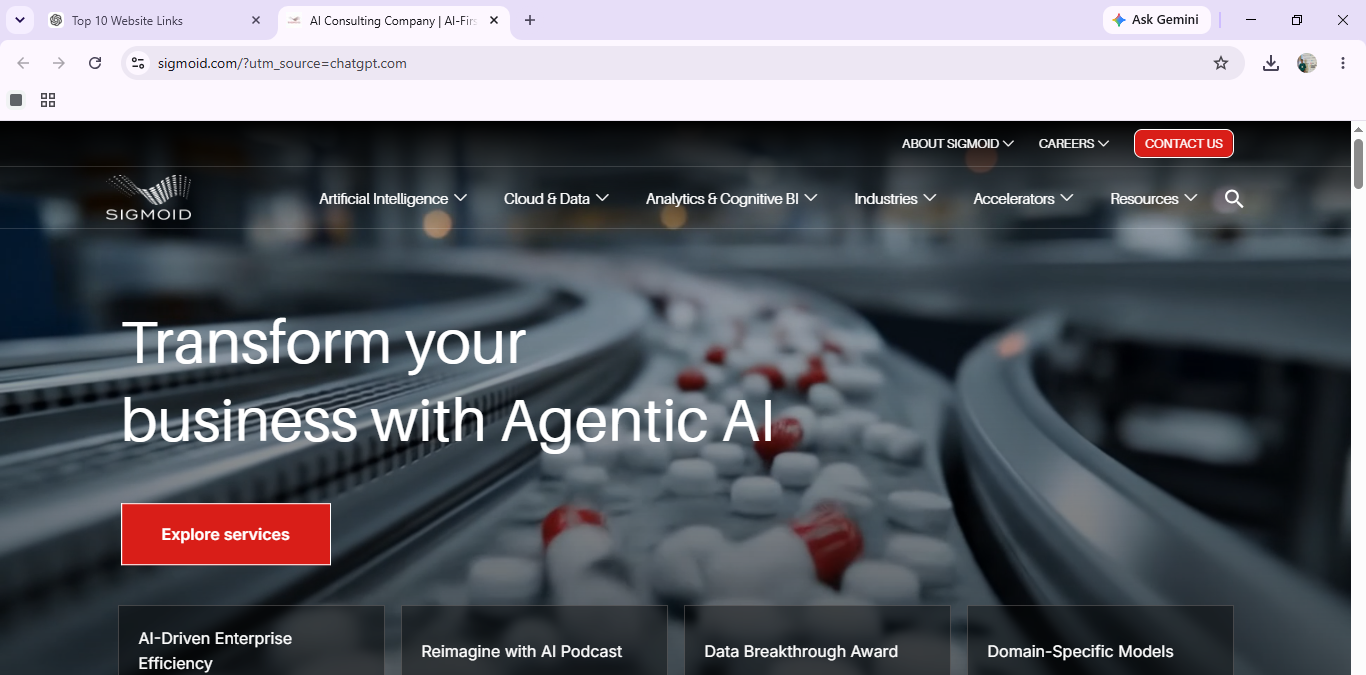Image resolution: width=1366 pixels, height=675 pixels.
Task: Click the Sigmoid logo
Action: [148, 198]
